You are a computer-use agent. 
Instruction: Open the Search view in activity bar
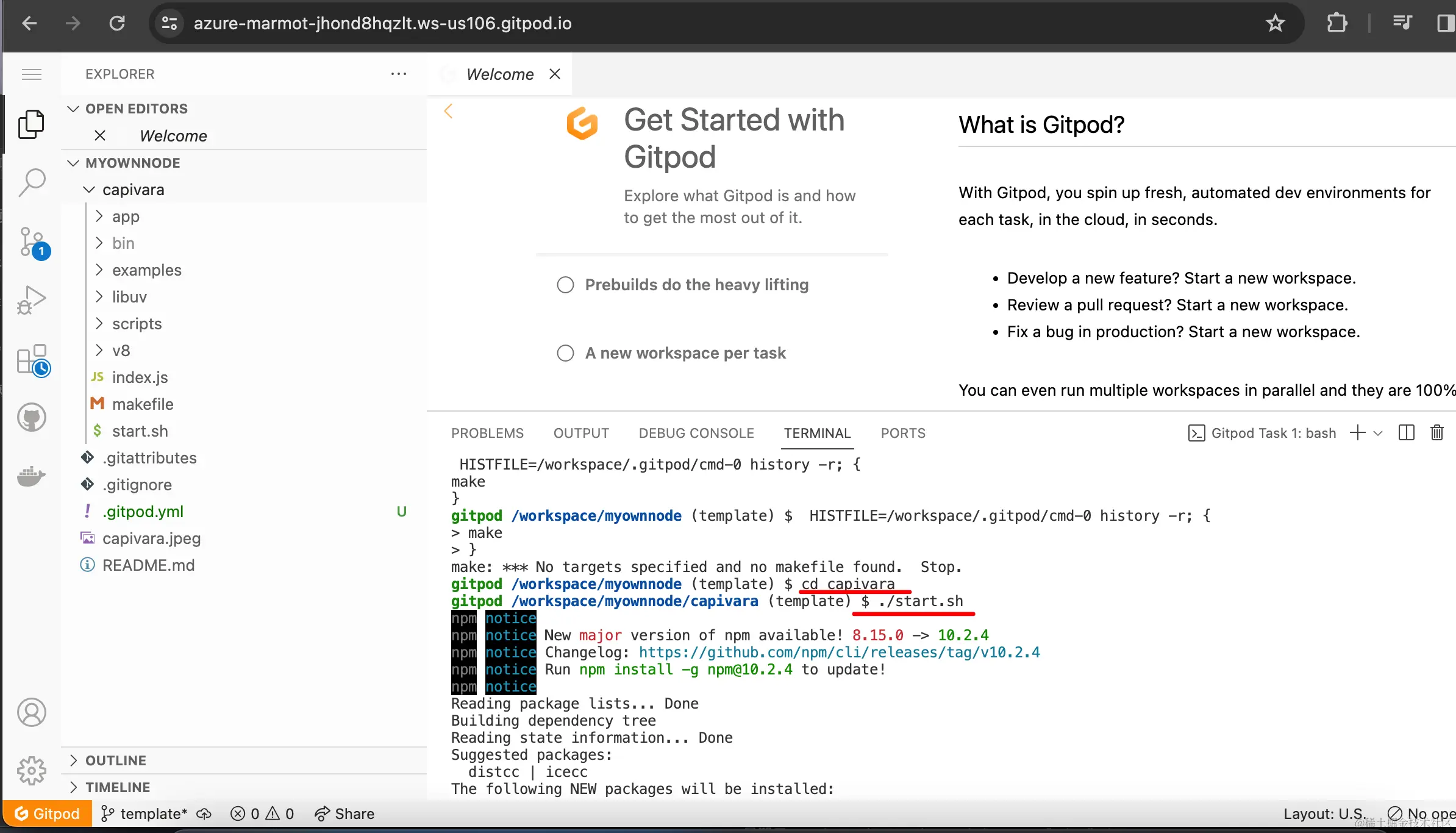(32, 182)
